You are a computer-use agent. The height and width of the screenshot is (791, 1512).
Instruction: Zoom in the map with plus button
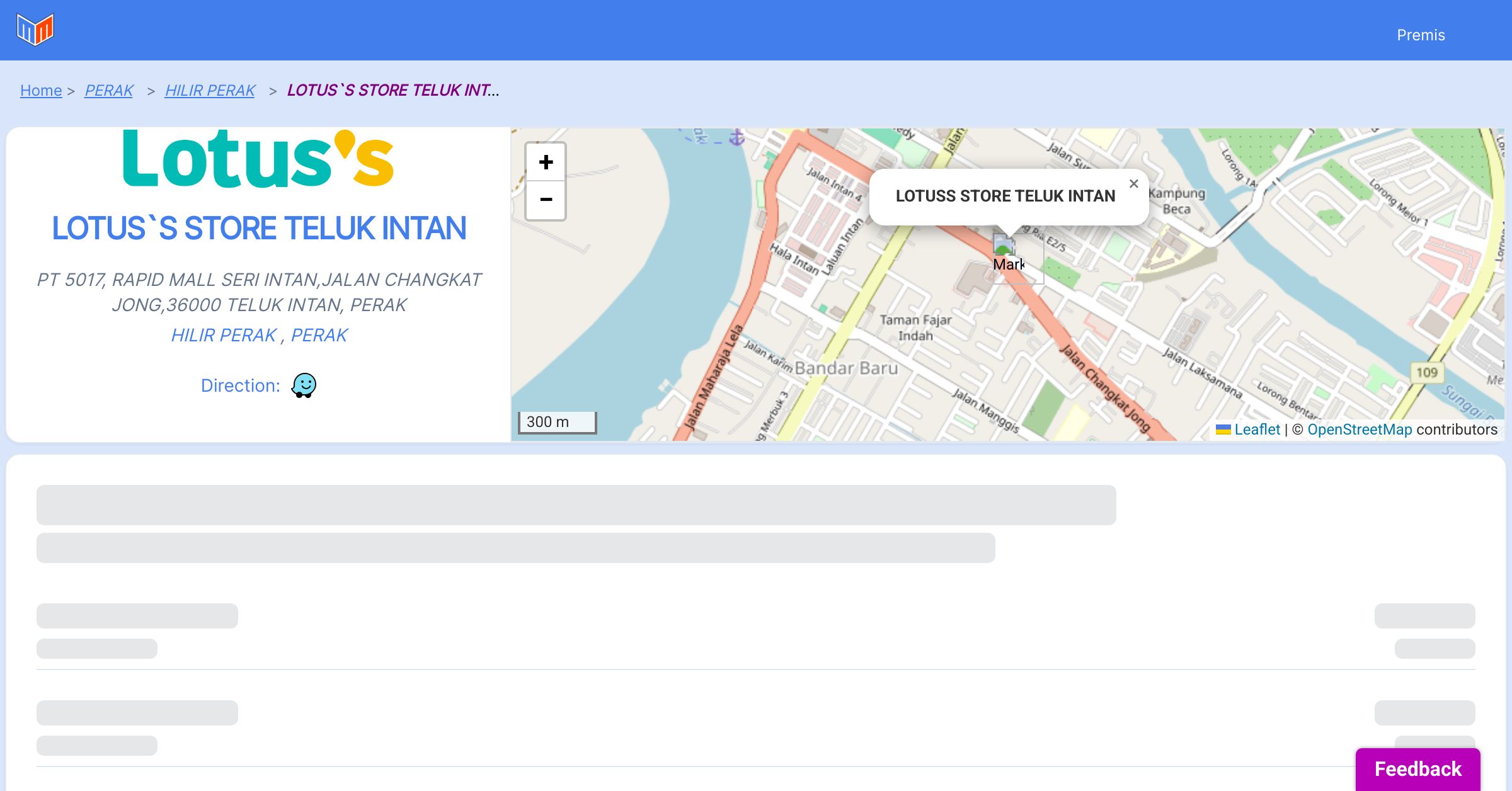pyautogui.click(x=546, y=162)
